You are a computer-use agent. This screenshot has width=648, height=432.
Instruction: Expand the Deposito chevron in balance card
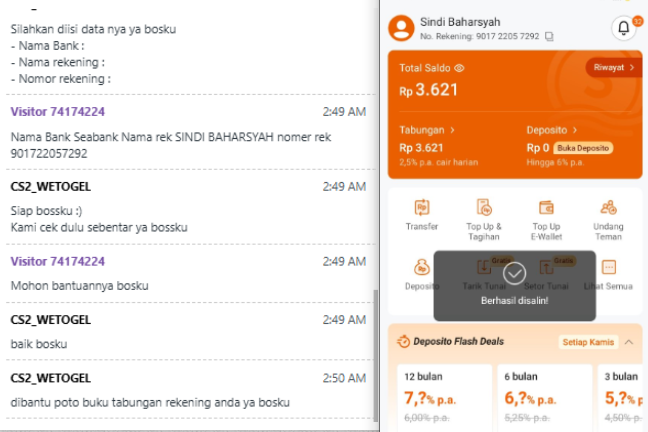pyautogui.click(x=574, y=130)
